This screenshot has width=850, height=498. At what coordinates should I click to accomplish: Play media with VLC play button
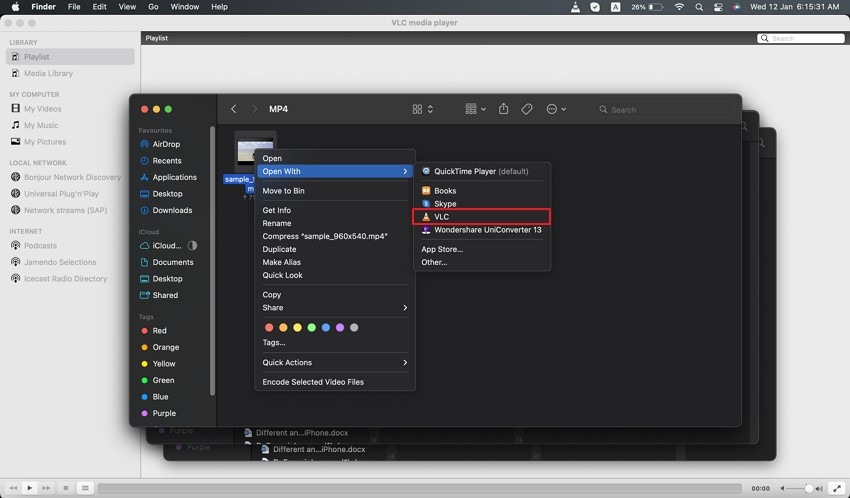point(29,488)
